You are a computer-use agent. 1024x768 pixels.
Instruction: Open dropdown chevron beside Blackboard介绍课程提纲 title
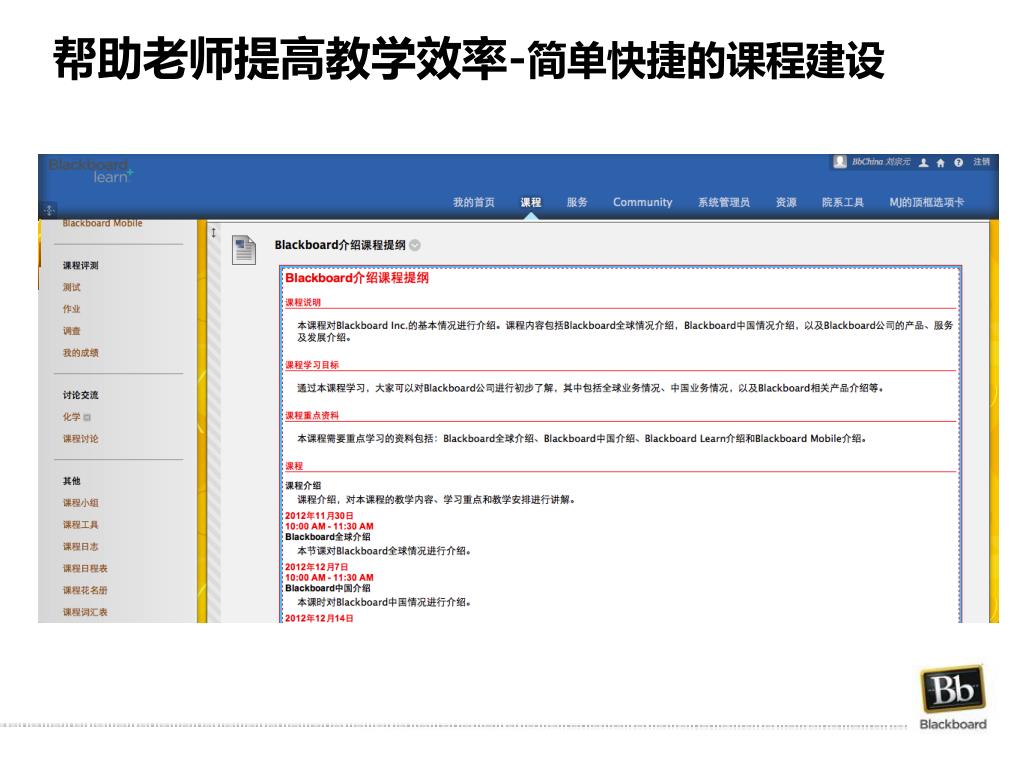(x=415, y=245)
